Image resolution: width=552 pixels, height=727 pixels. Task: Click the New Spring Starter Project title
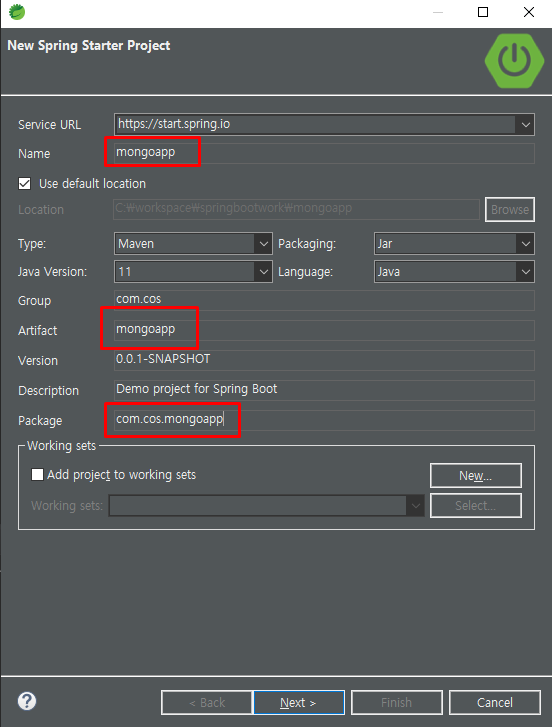pos(89,45)
